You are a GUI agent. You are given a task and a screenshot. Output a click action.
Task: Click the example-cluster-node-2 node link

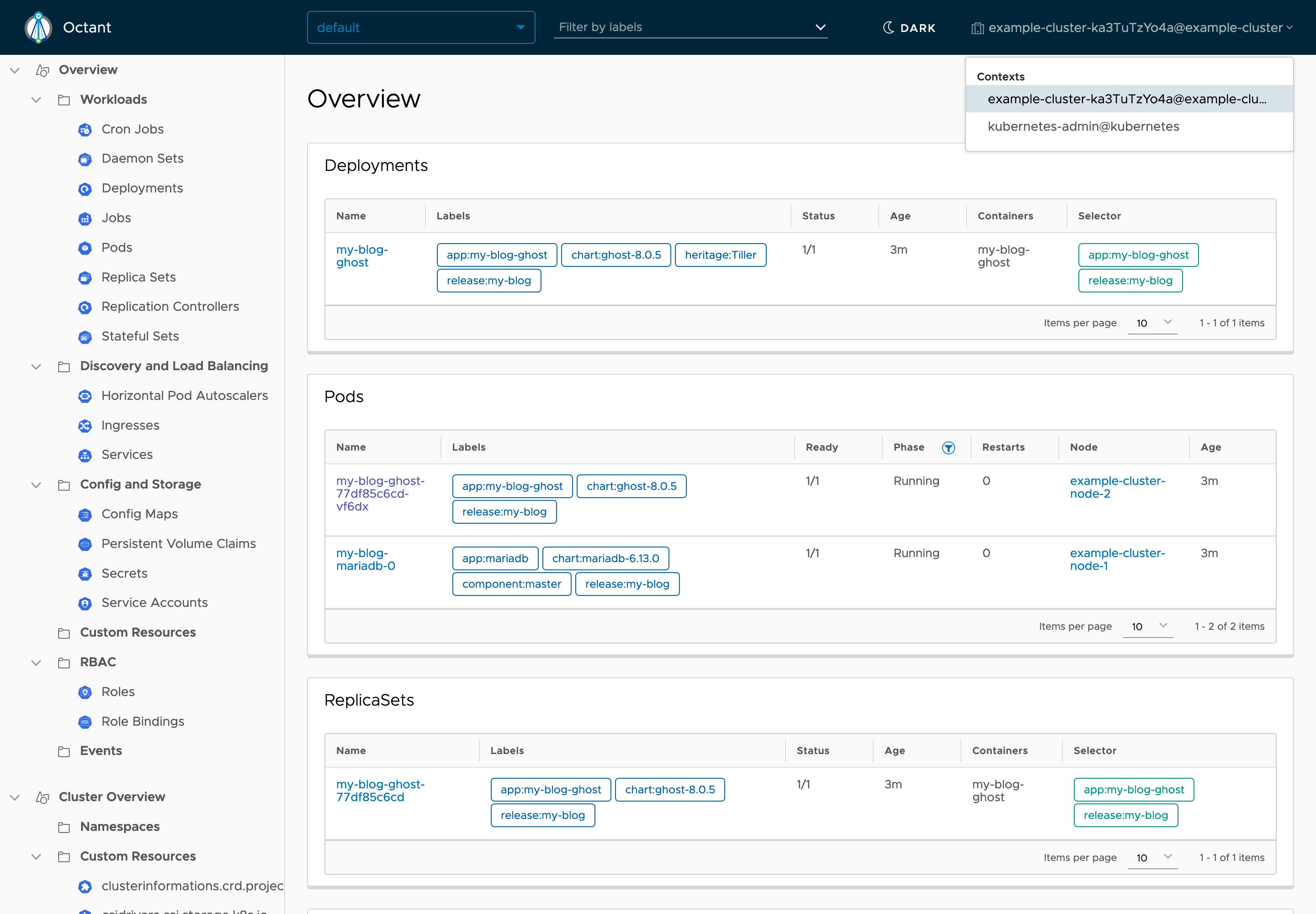[1117, 486]
